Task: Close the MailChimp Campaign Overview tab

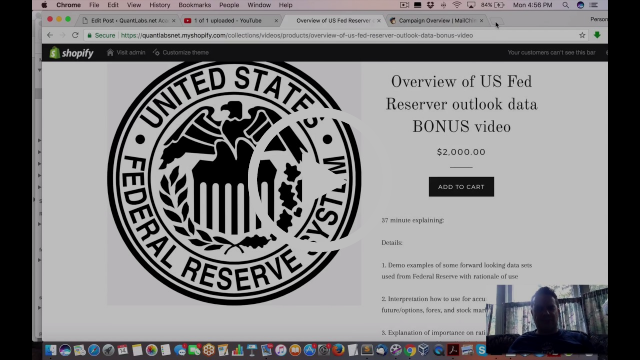Action: (x=482, y=20)
